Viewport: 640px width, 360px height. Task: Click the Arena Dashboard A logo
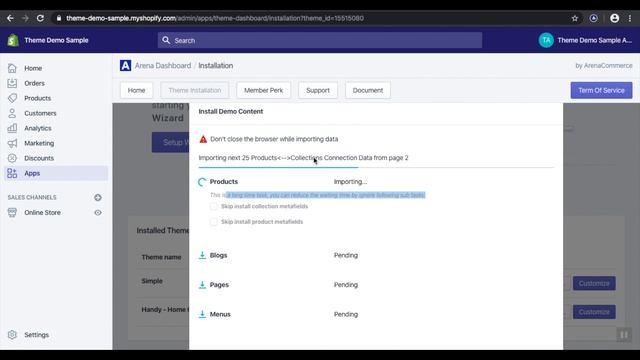point(125,65)
